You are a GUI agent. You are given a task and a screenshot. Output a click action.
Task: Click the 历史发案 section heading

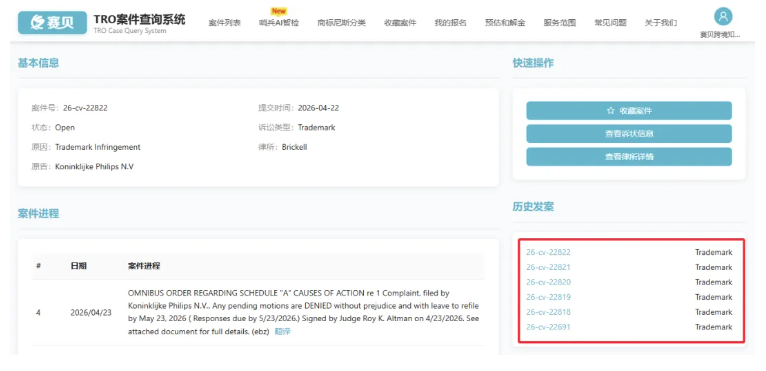click(533, 206)
